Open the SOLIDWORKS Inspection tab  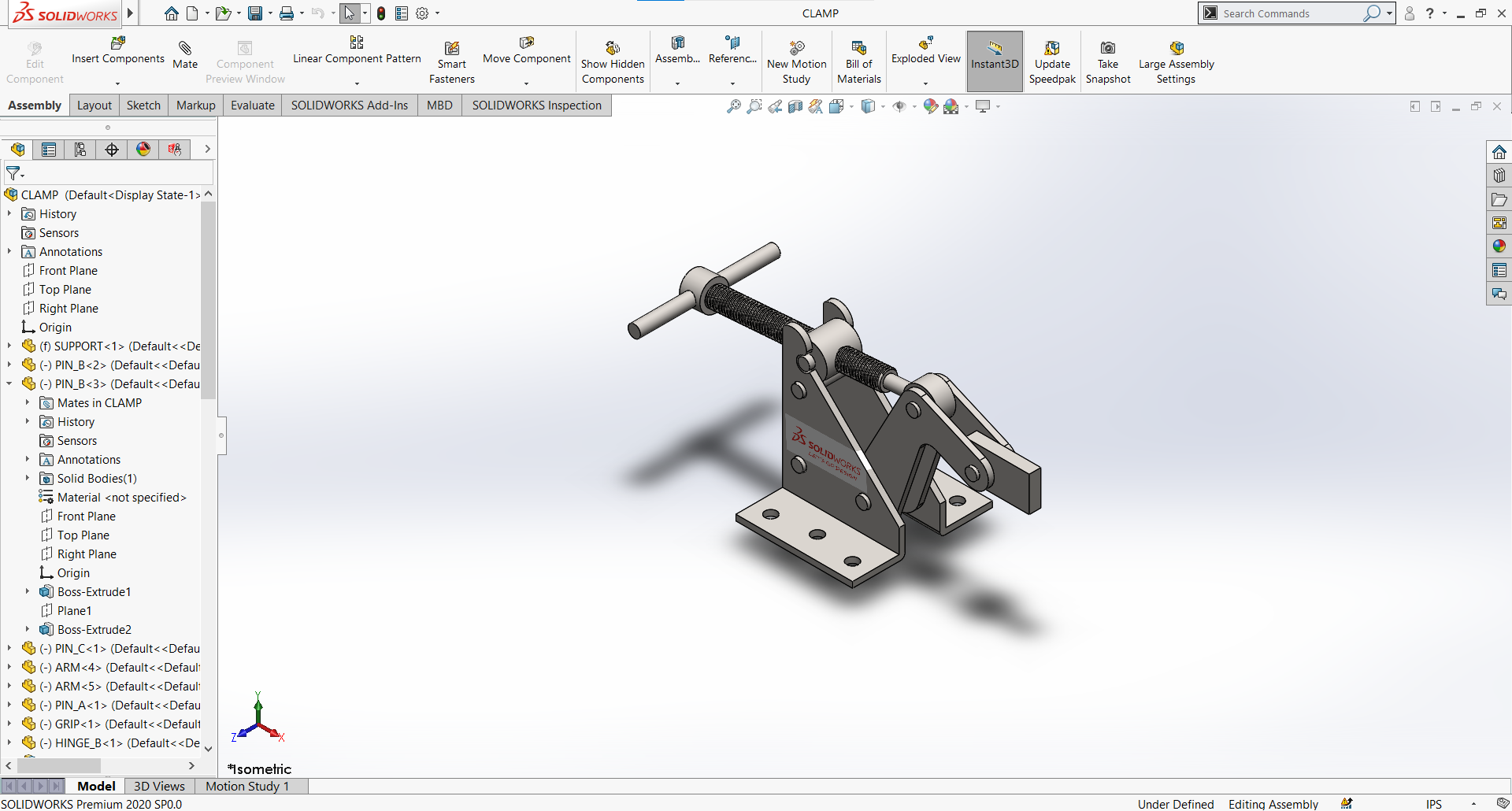click(x=536, y=105)
